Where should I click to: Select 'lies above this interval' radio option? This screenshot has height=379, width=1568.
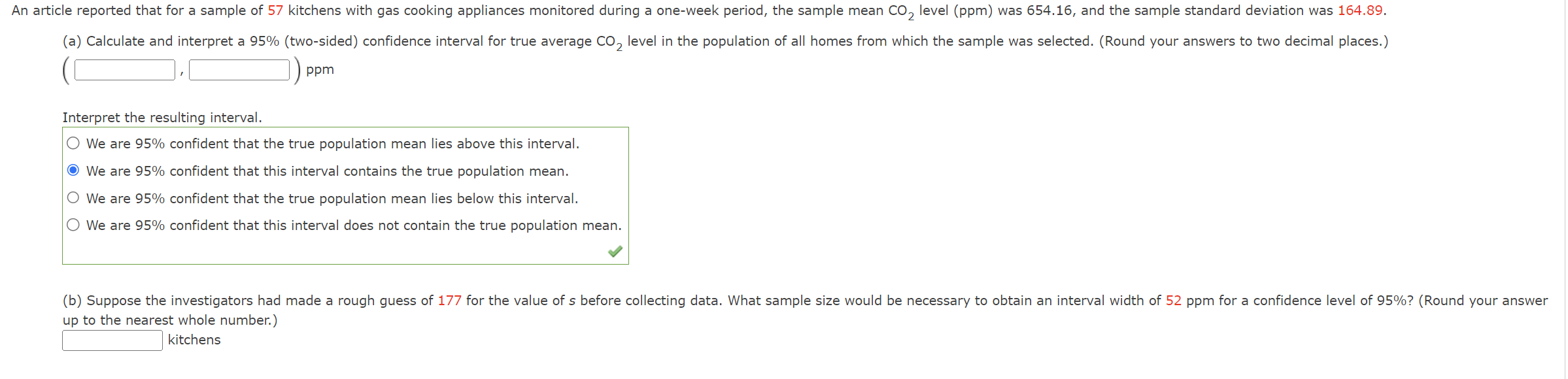73,142
